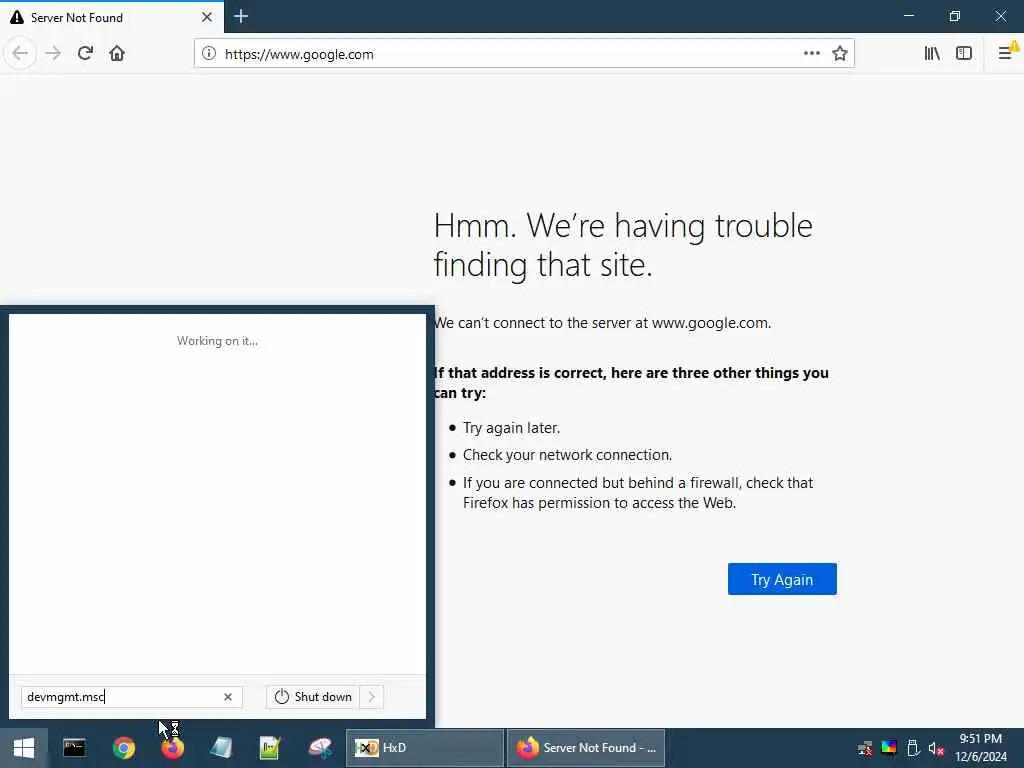Open the Library view in Firefox
Image resolution: width=1024 pixels, height=768 pixels.
click(x=932, y=54)
